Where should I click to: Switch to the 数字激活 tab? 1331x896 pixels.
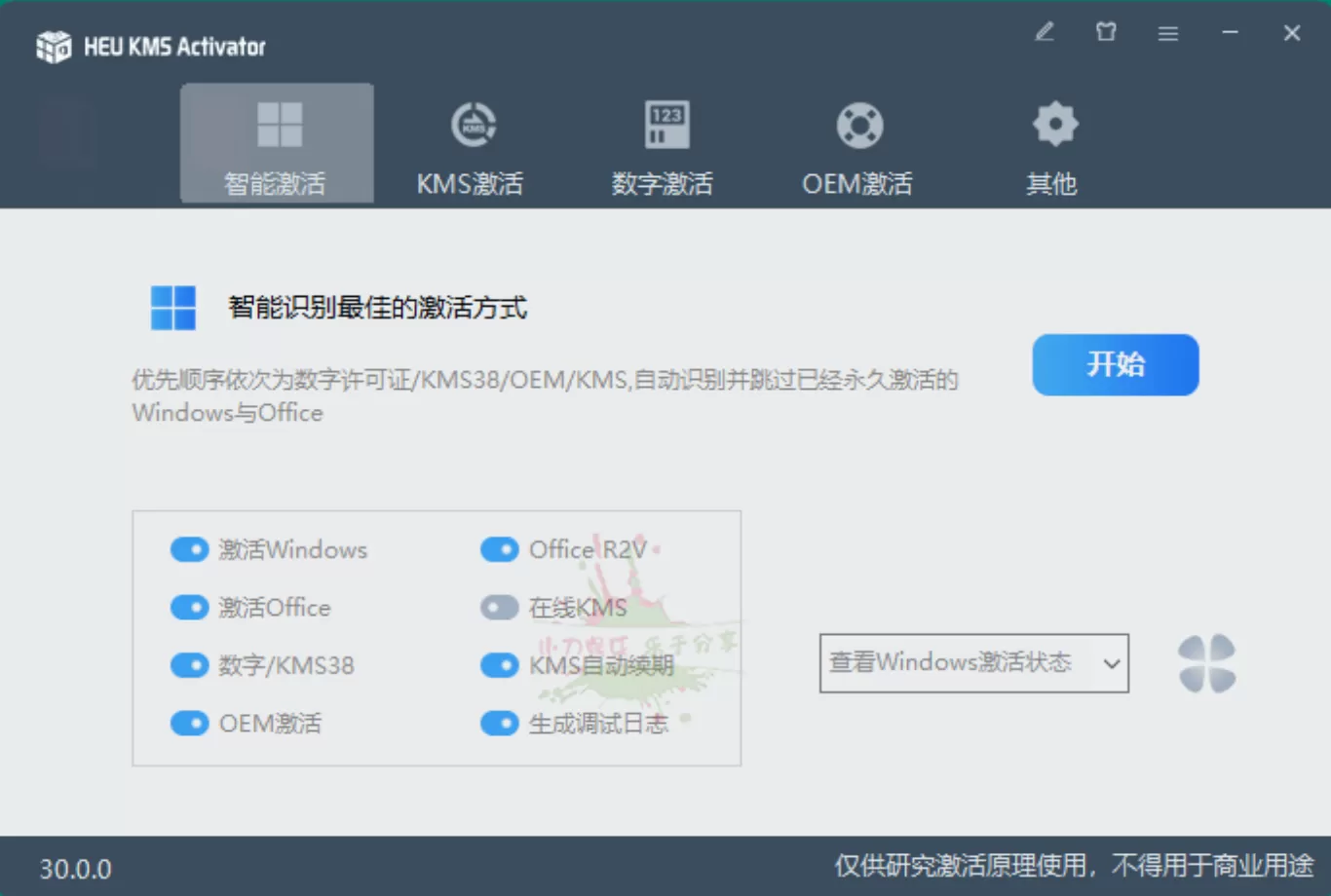pyautogui.click(x=664, y=144)
